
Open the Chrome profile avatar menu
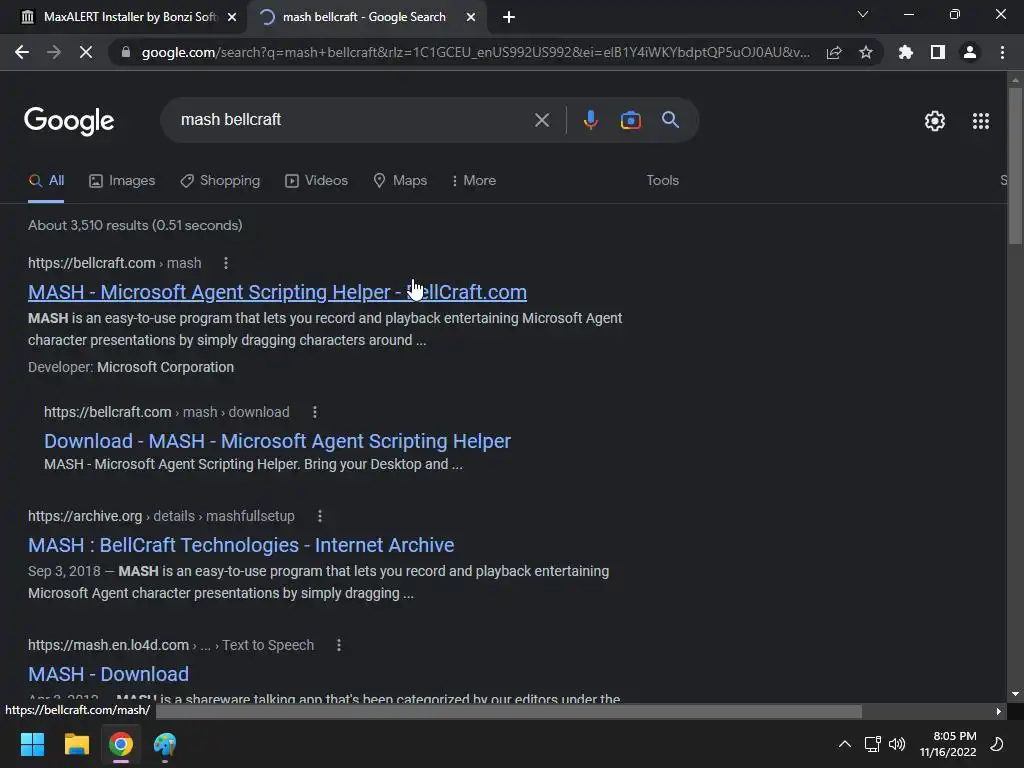coord(970,52)
